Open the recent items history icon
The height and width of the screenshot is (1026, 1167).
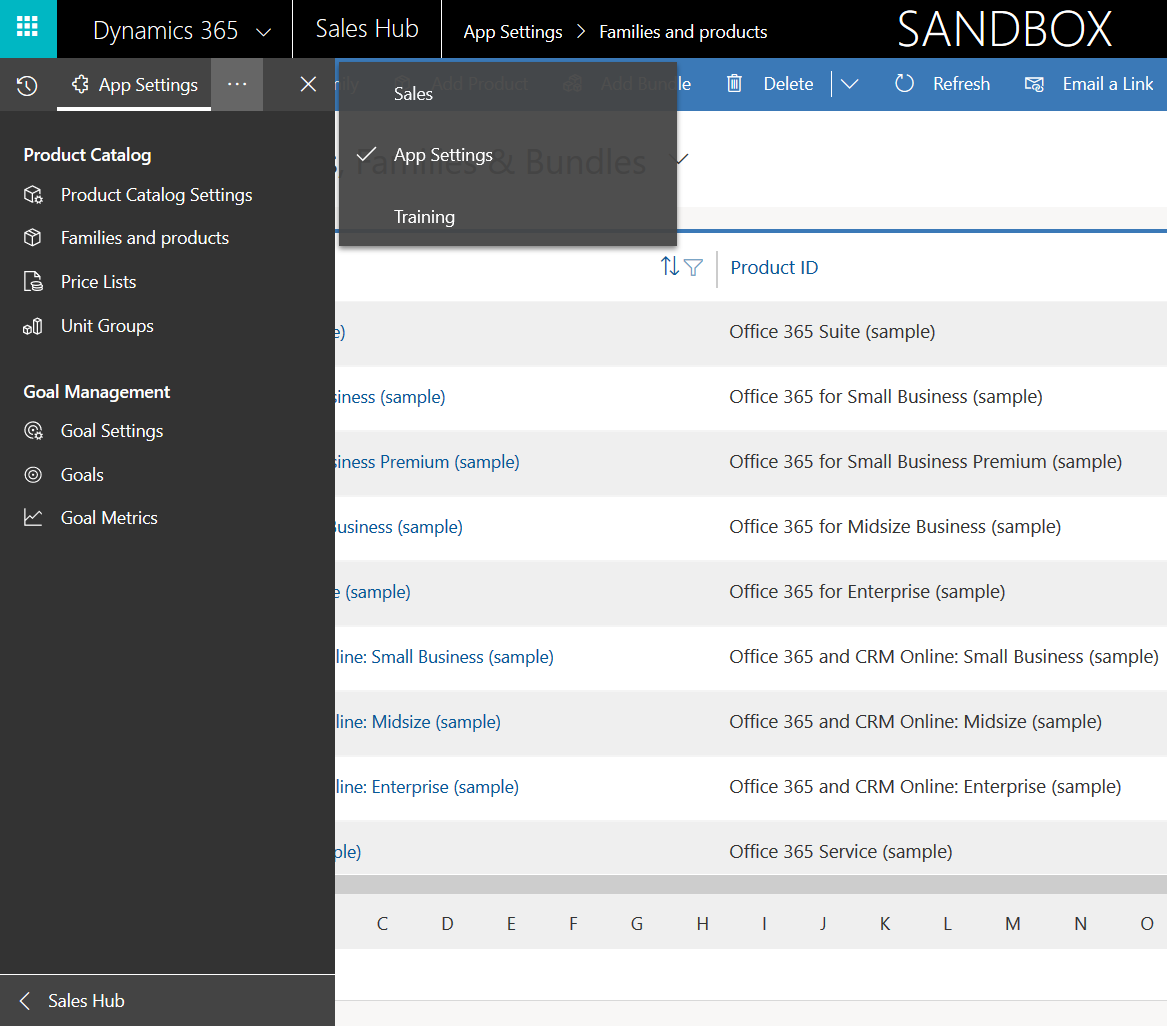27,85
